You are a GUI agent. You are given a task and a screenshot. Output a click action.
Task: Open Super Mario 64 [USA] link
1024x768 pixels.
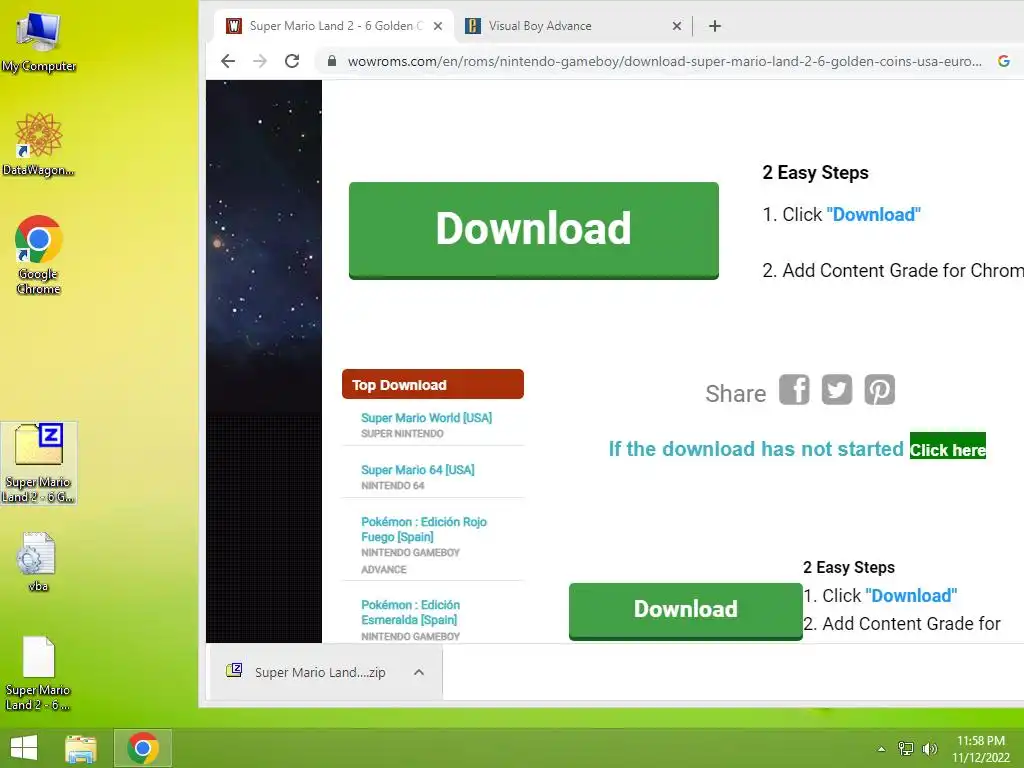click(x=418, y=470)
